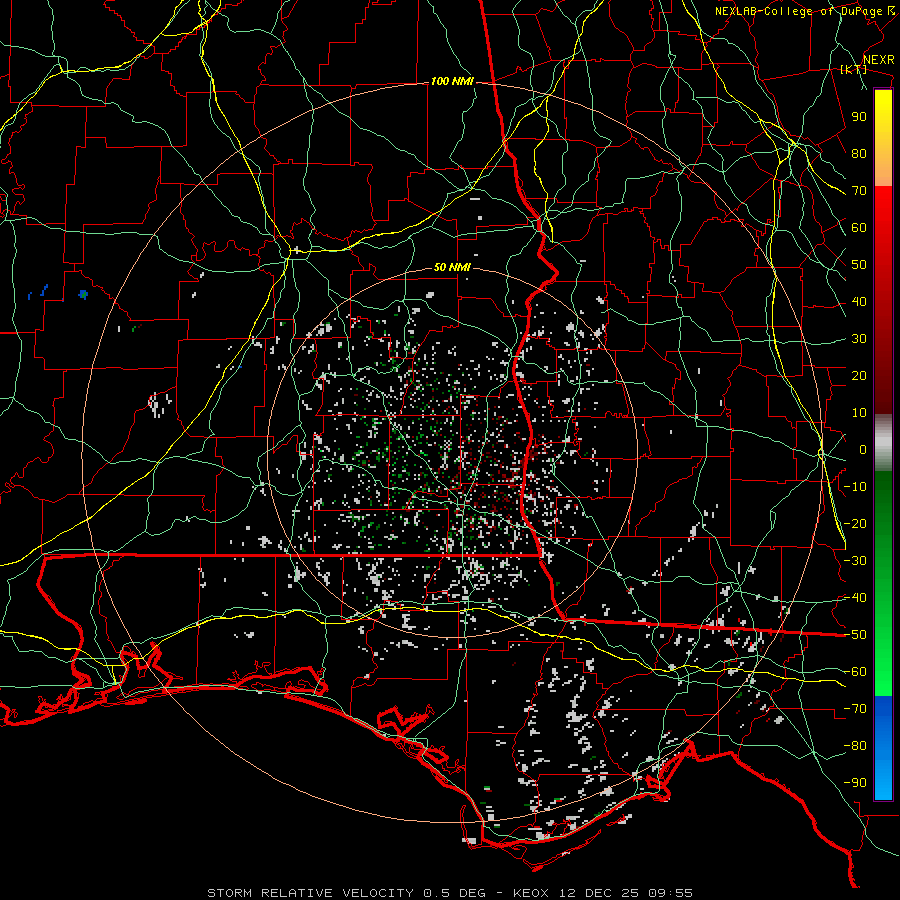Select the positive 70 value on velocity scale

point(859,191)
